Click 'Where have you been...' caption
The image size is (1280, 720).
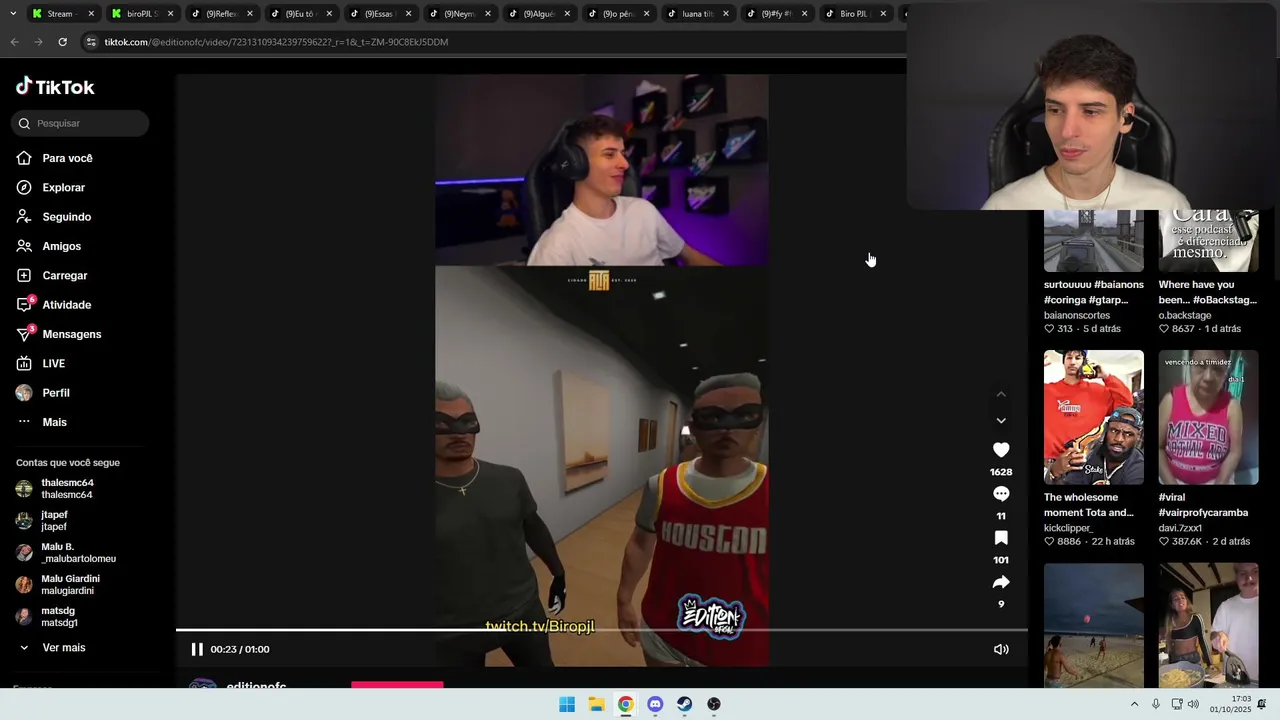(x=1208, y=292)
